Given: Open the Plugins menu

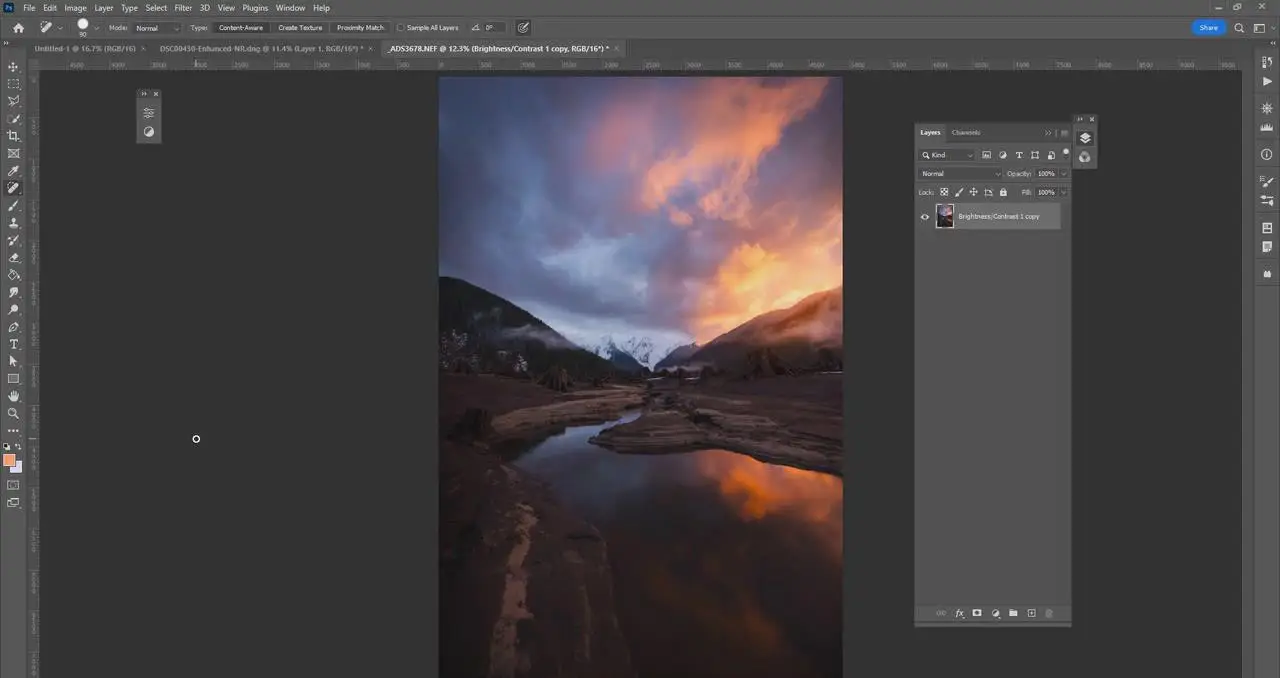Looking at the screenshot, I should (255, 7).
